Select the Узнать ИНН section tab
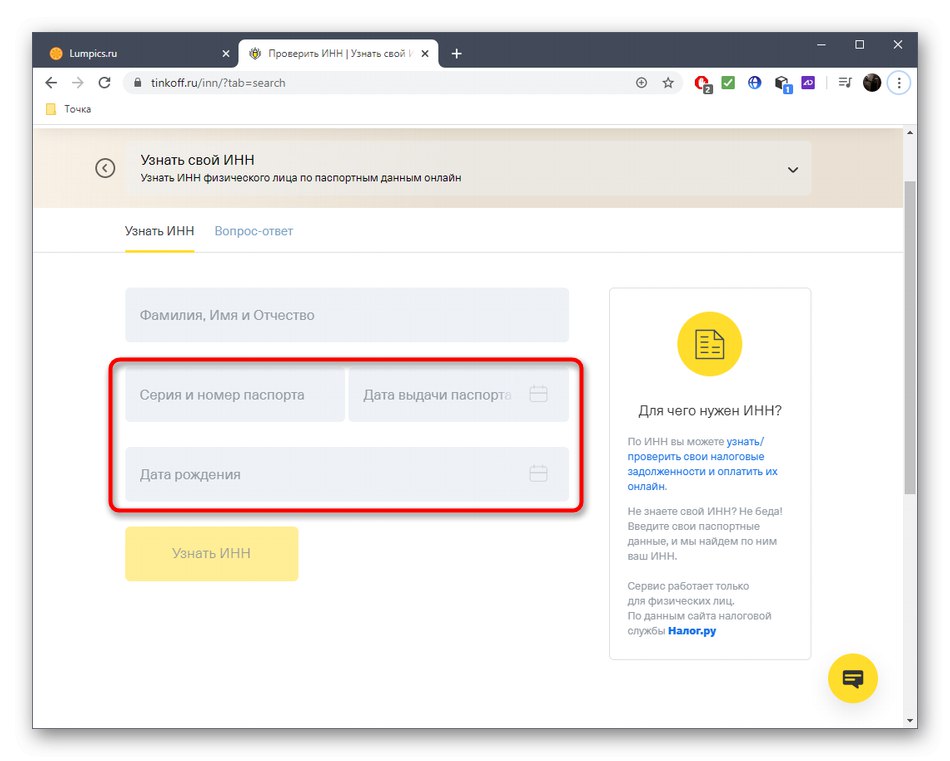The height and width of the screenshot is (761, 950). click(x=159, y=231)
